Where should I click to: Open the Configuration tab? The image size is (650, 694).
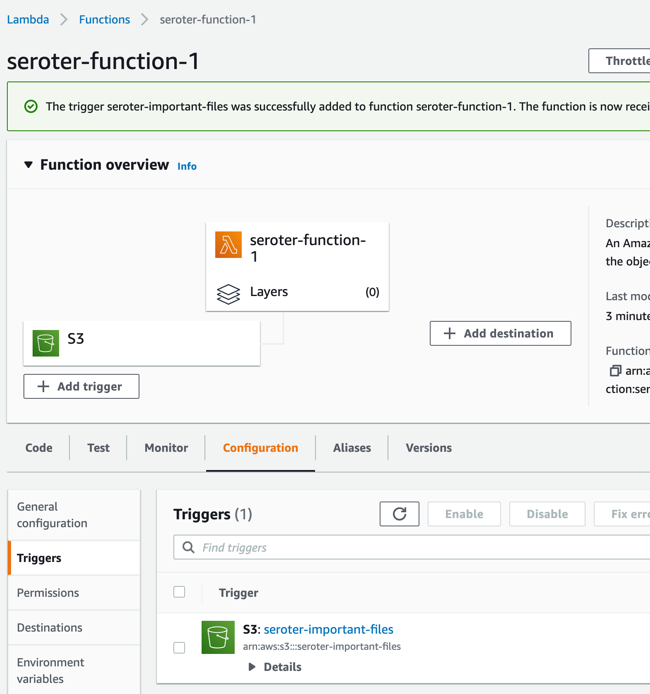260,448
